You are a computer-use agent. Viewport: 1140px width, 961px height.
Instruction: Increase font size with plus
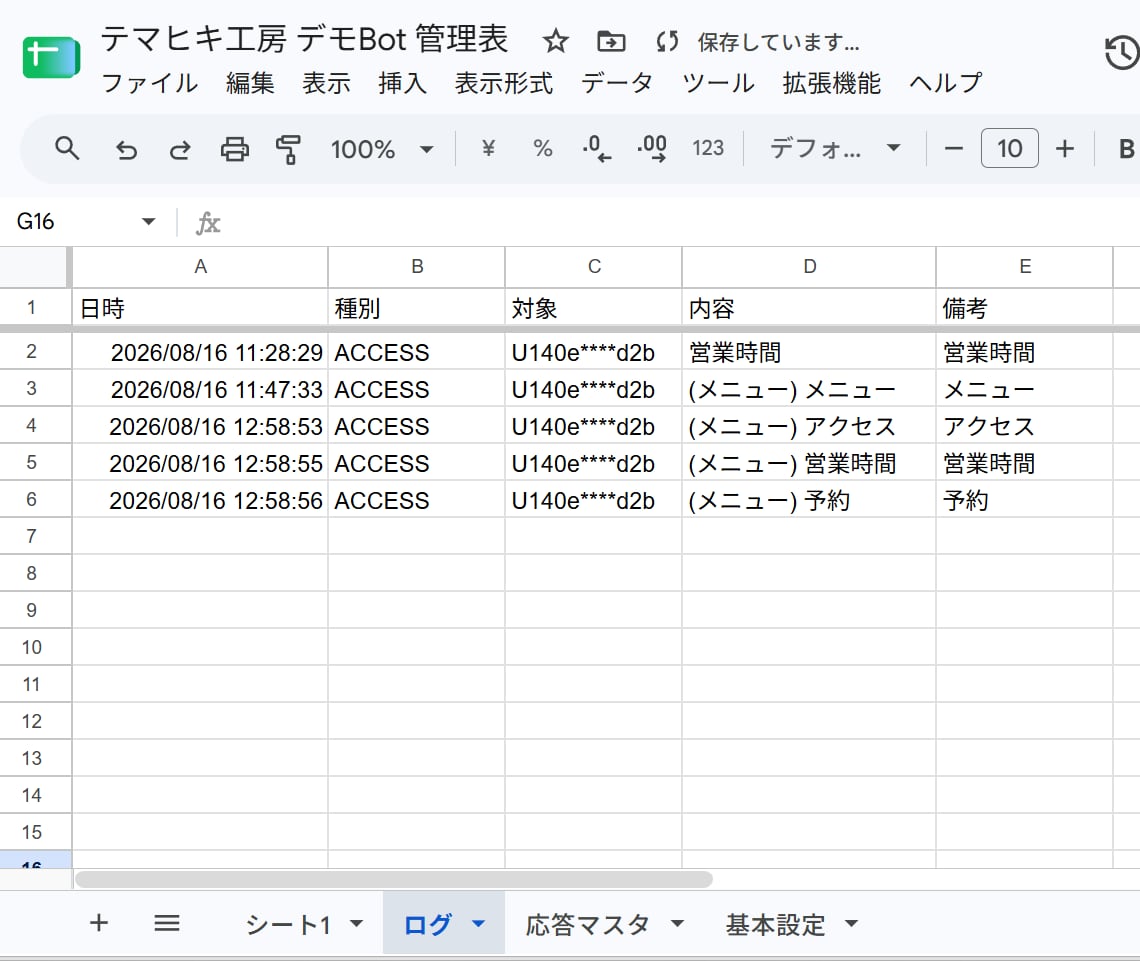tap(1064, 148)
